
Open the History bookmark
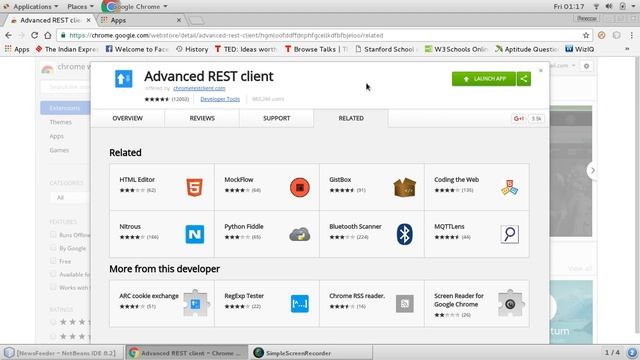click(192, 49)
